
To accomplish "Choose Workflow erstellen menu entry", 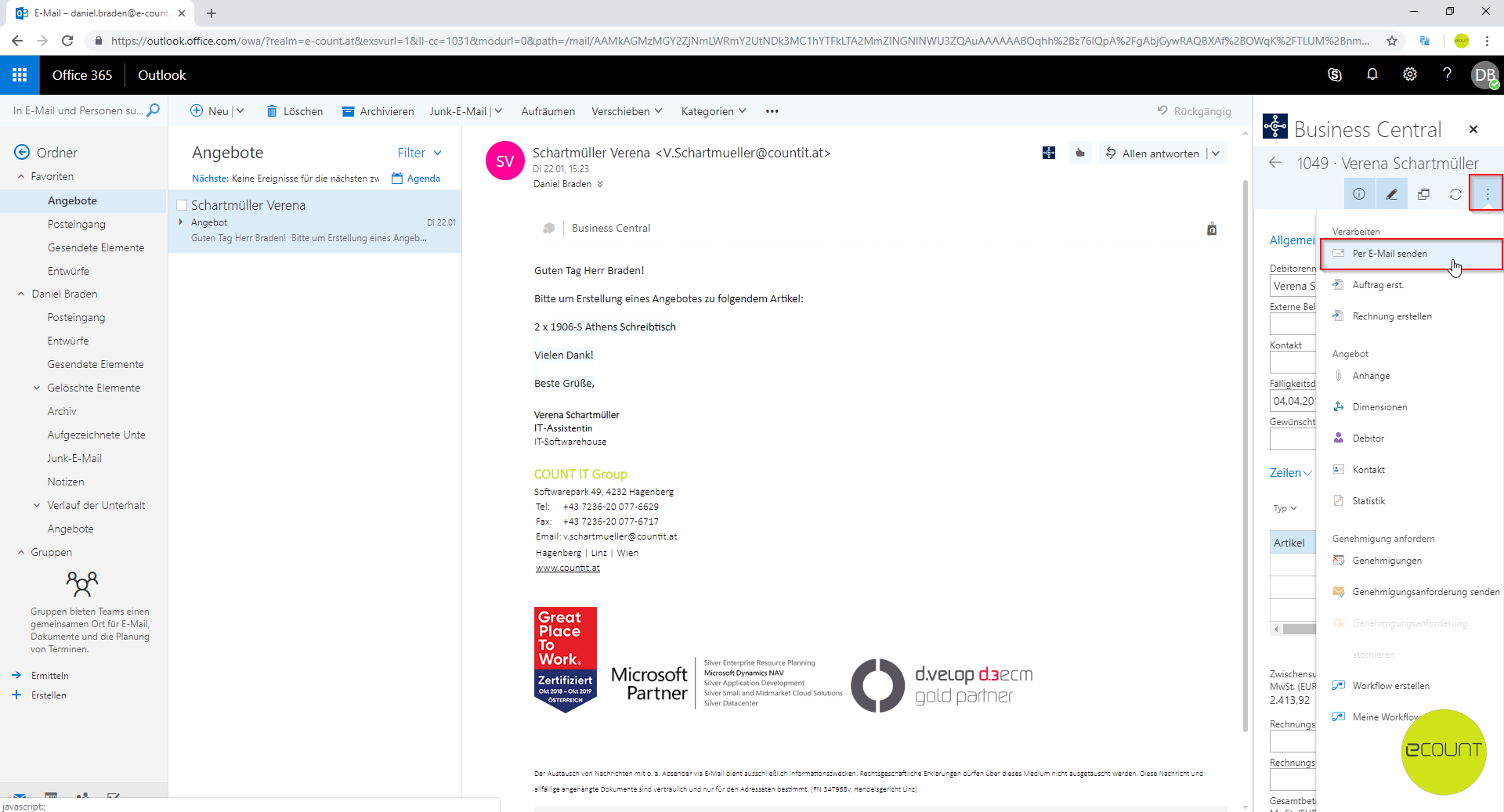I will click(x=1410, y=686).
